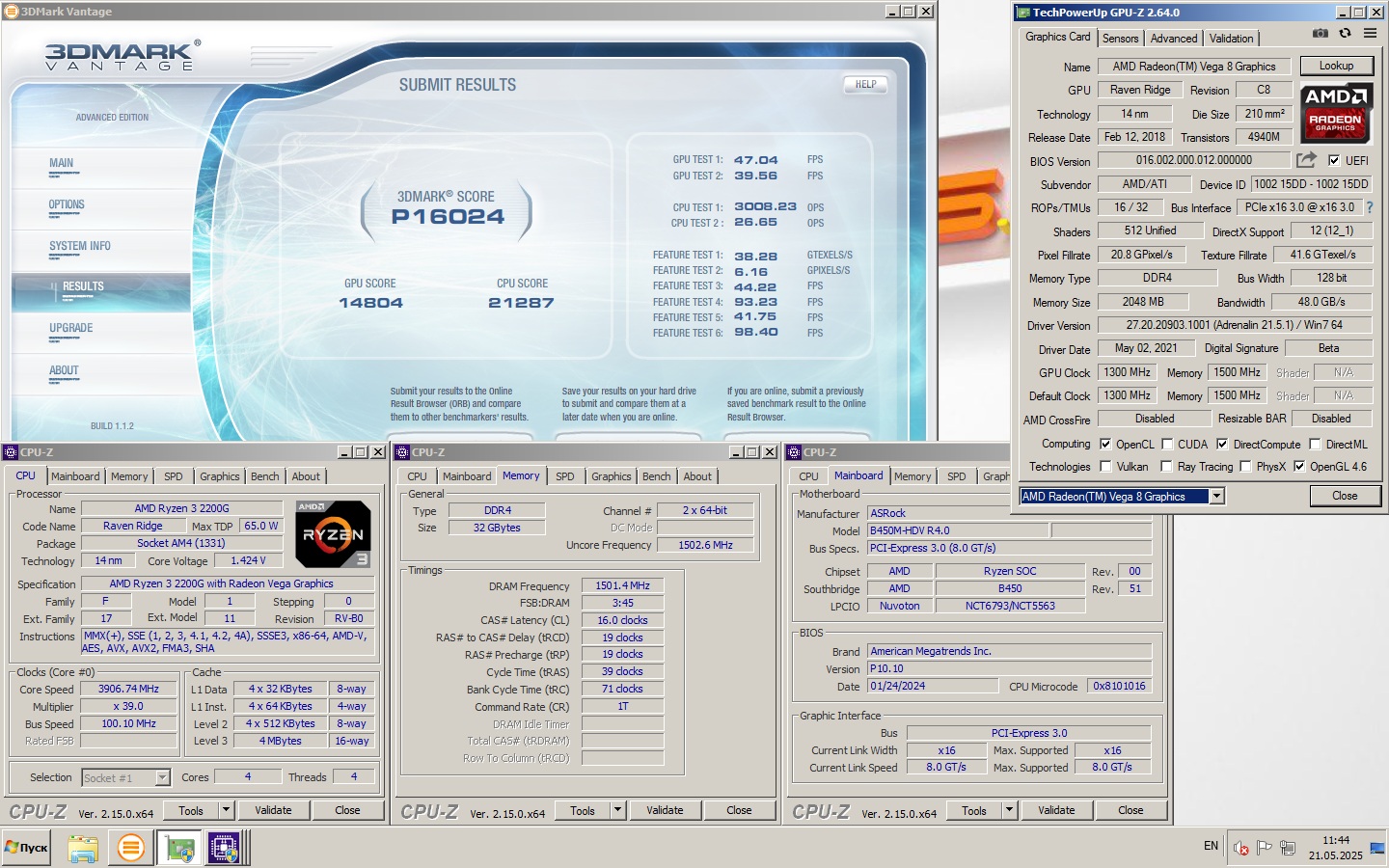
Task: Open the GPU-Z hamburger menu
Action: click(x=1370, y=34)
